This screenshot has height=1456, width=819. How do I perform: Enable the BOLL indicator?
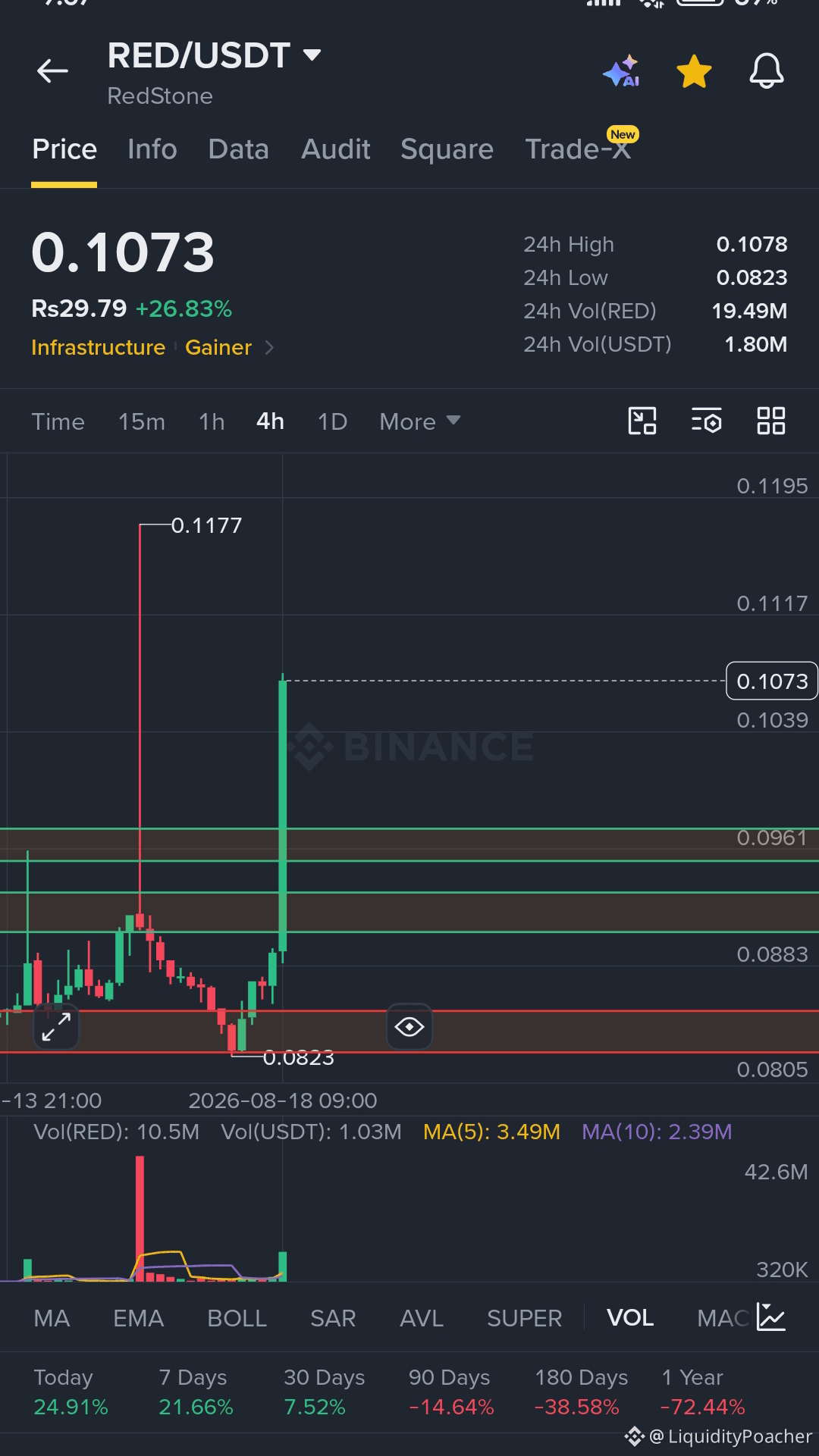click(237, 1318)
